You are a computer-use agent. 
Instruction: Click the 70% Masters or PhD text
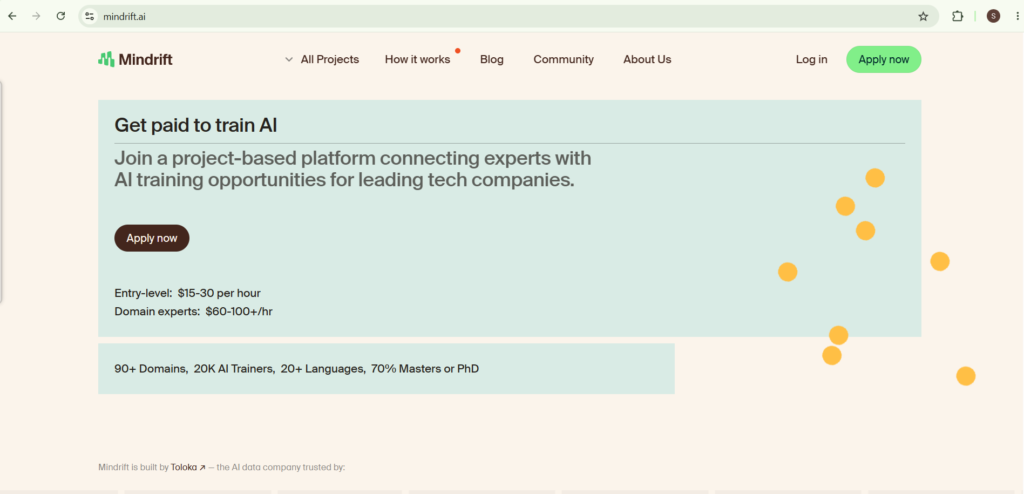point(425,369)
